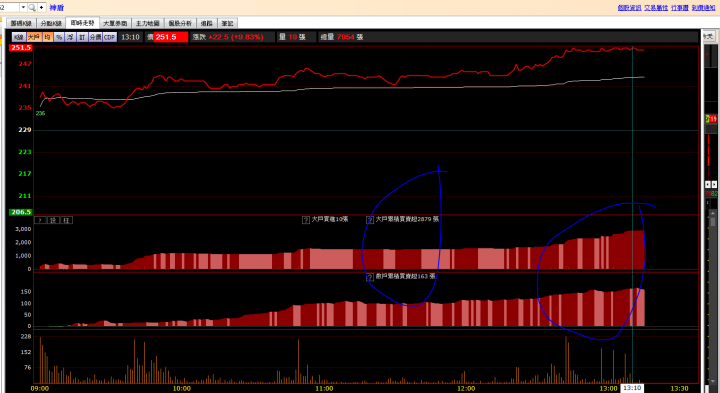Click the magnifier search icon beside stock code
The image size is (720, 393).
click(x=32, y=8)
